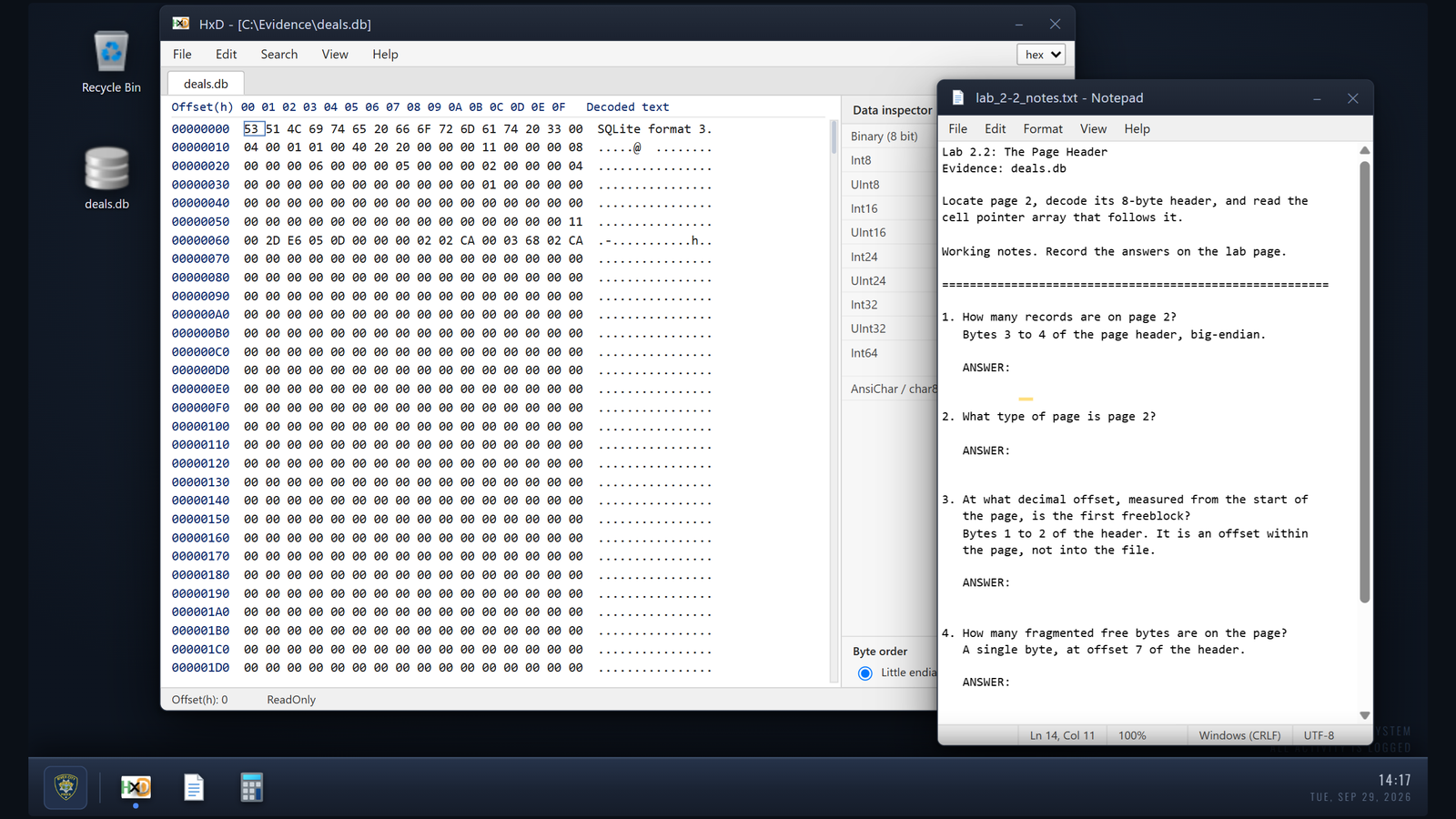Click the HxD title bar app icon

181,24
